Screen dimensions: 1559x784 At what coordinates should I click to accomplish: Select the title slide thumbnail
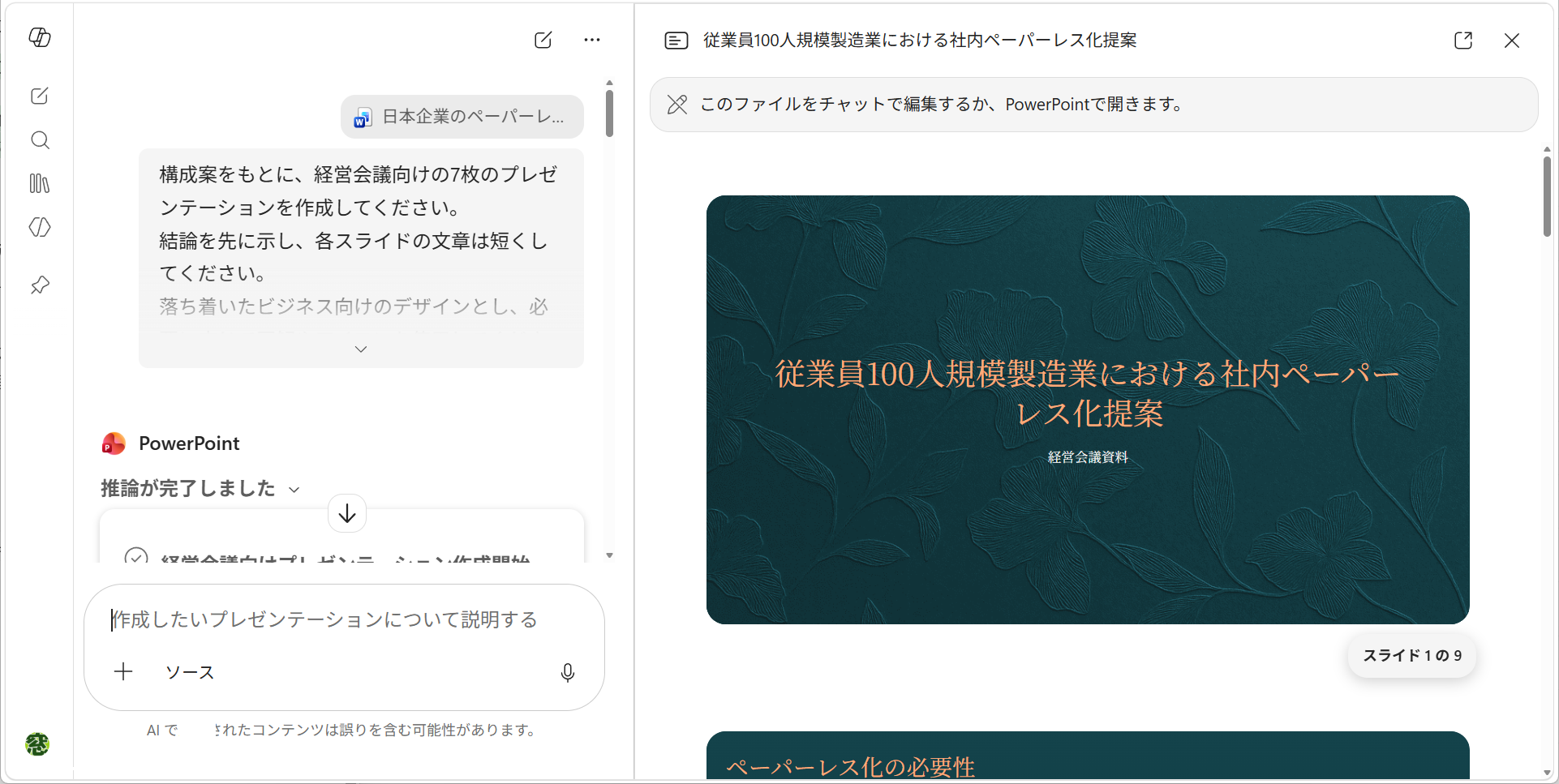pos(1088,409)
